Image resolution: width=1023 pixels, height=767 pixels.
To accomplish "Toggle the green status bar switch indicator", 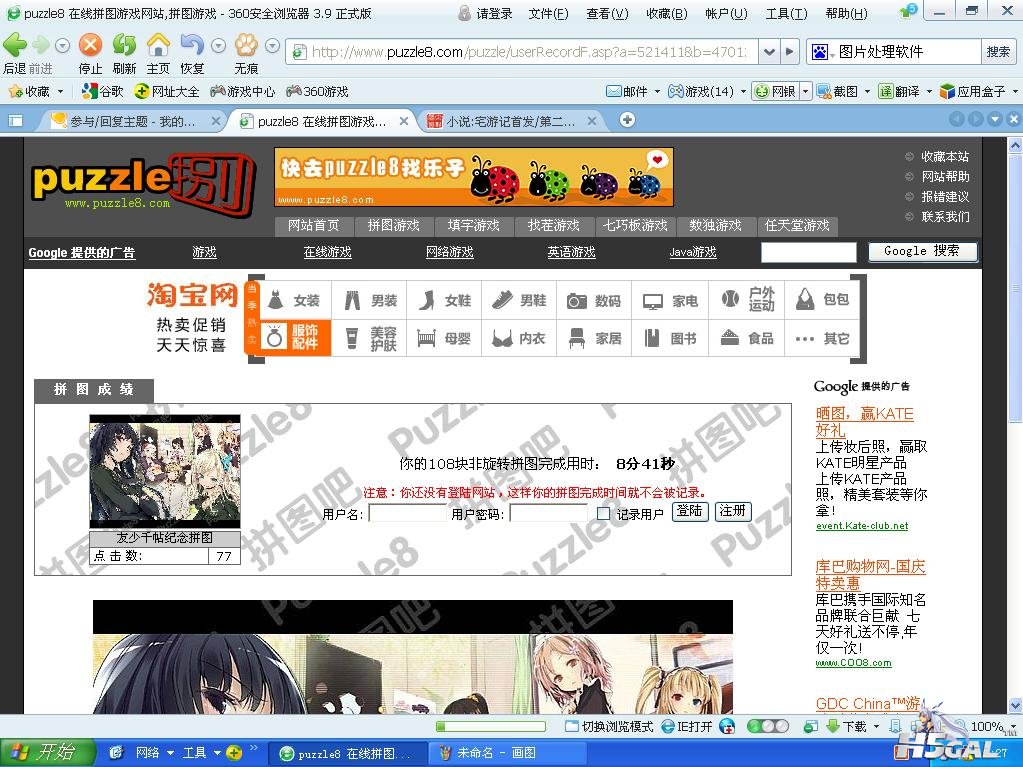I will pyautogui.click(x=767, y=726).
